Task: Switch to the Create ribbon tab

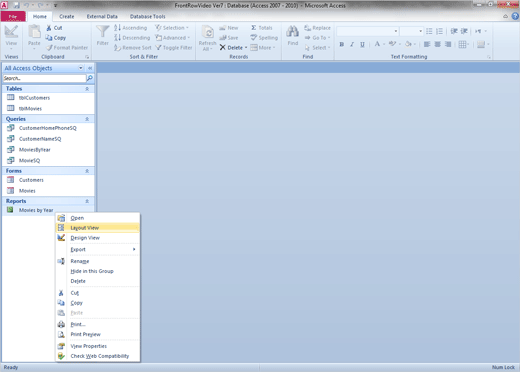Action: (x=67, y=16)
